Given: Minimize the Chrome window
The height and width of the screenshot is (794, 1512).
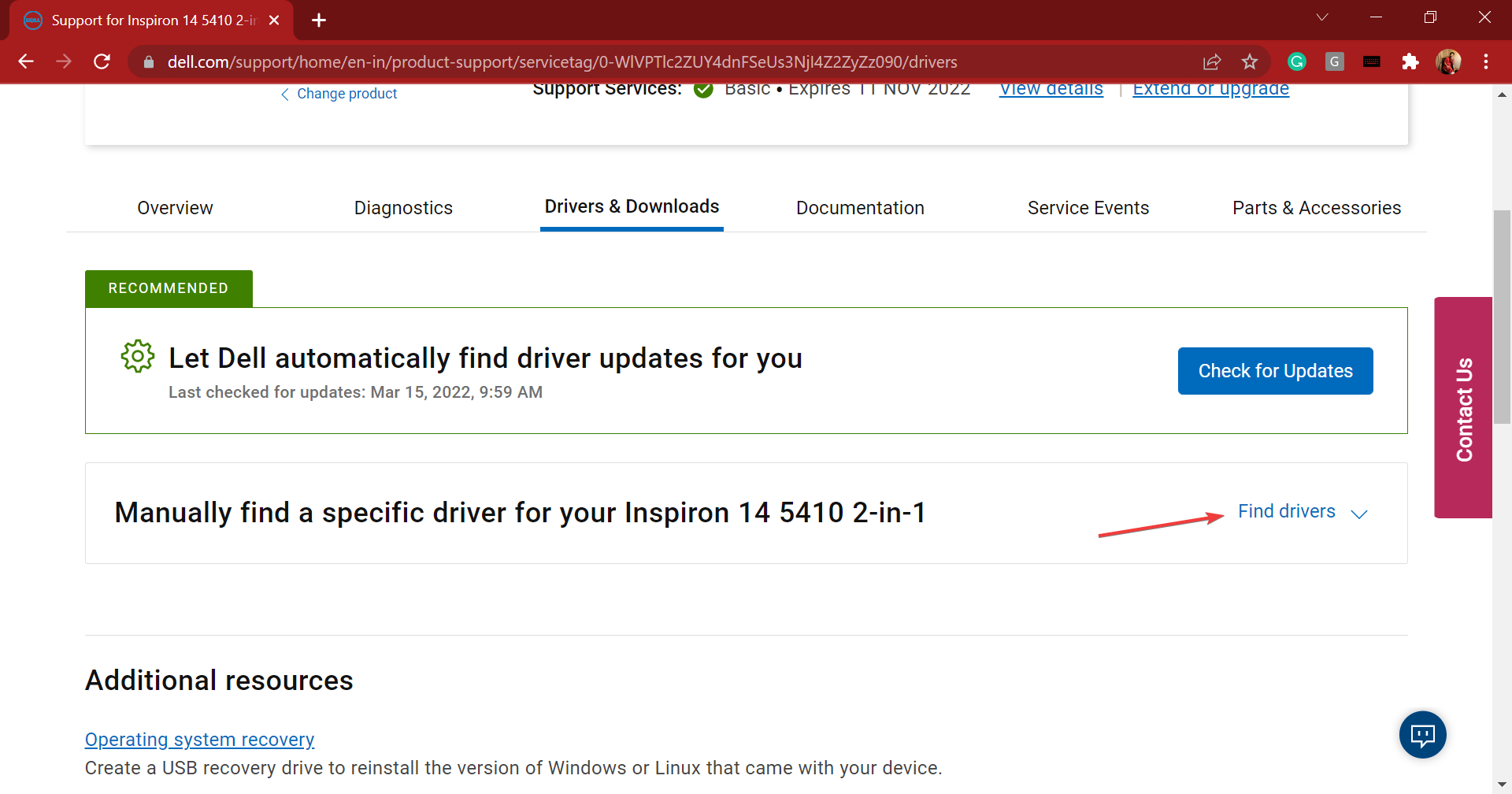Looking at the screenshot, I should pos(1377,17).
